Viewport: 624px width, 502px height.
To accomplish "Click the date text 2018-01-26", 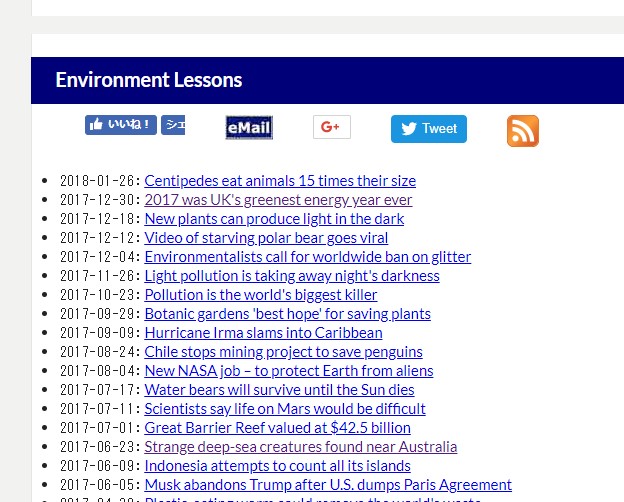I will point(97,181).
